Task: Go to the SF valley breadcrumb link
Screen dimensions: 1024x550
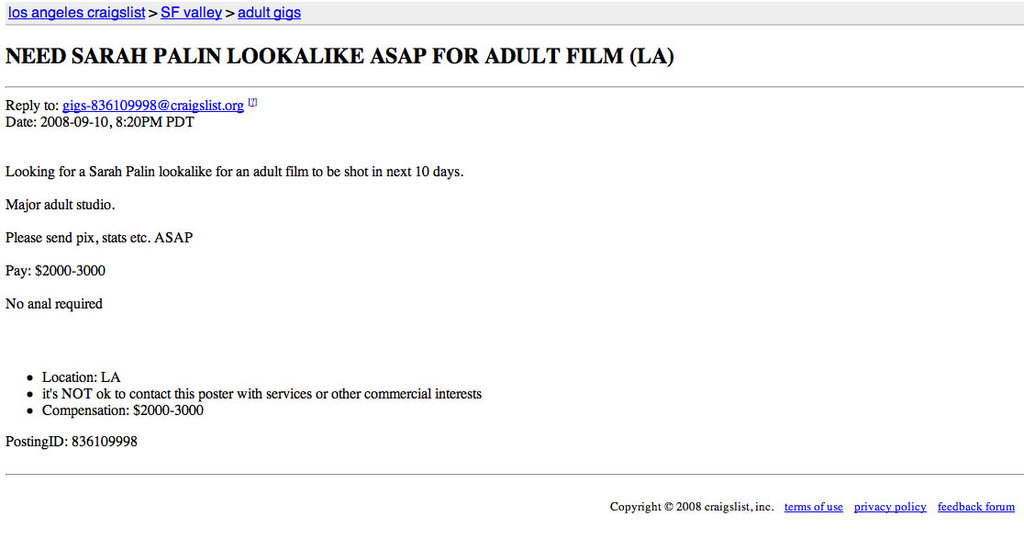Action: pyautogui.click(x=191, y=13)
